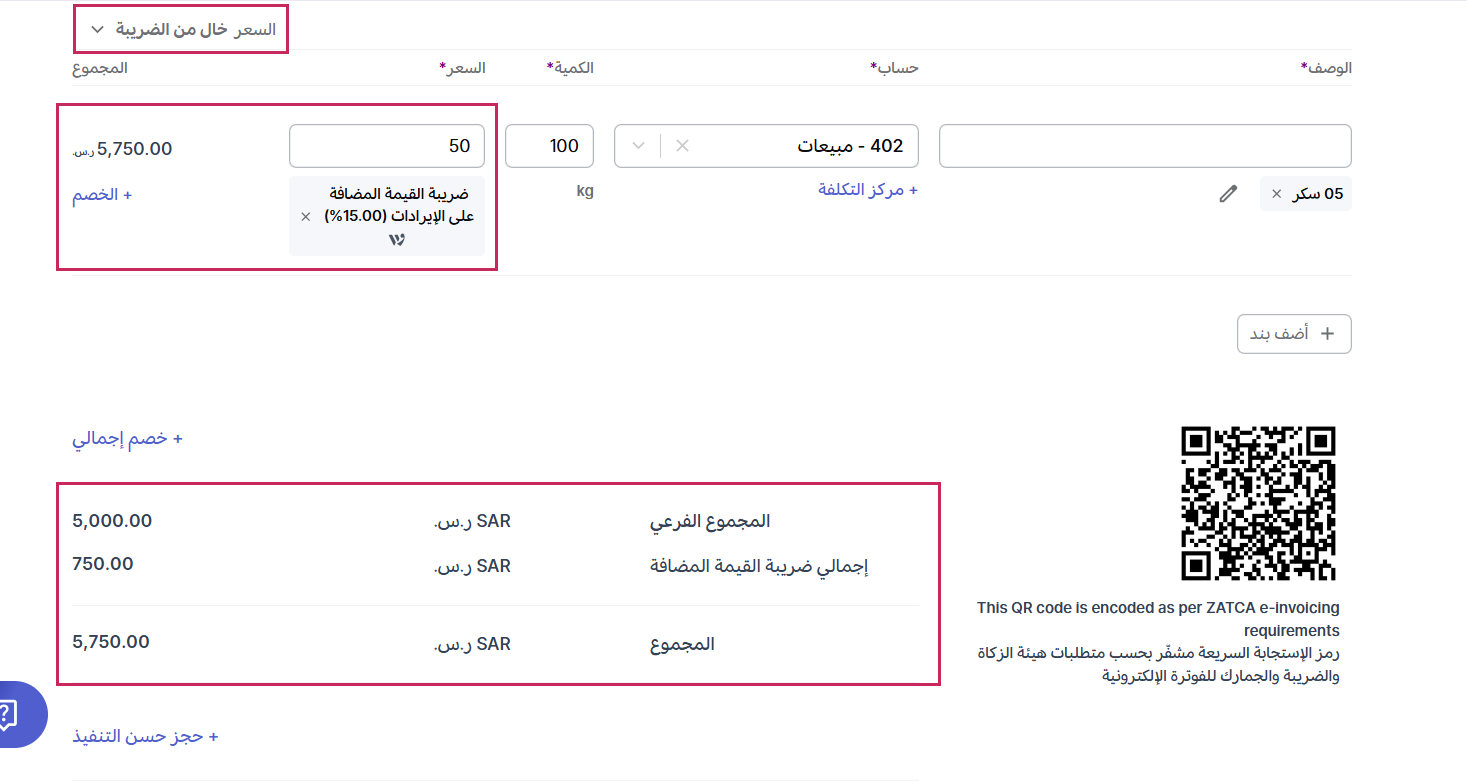Click the "+ حجز حسن التنفيذ" link
1467x781 pixels.
coord(145,737)
